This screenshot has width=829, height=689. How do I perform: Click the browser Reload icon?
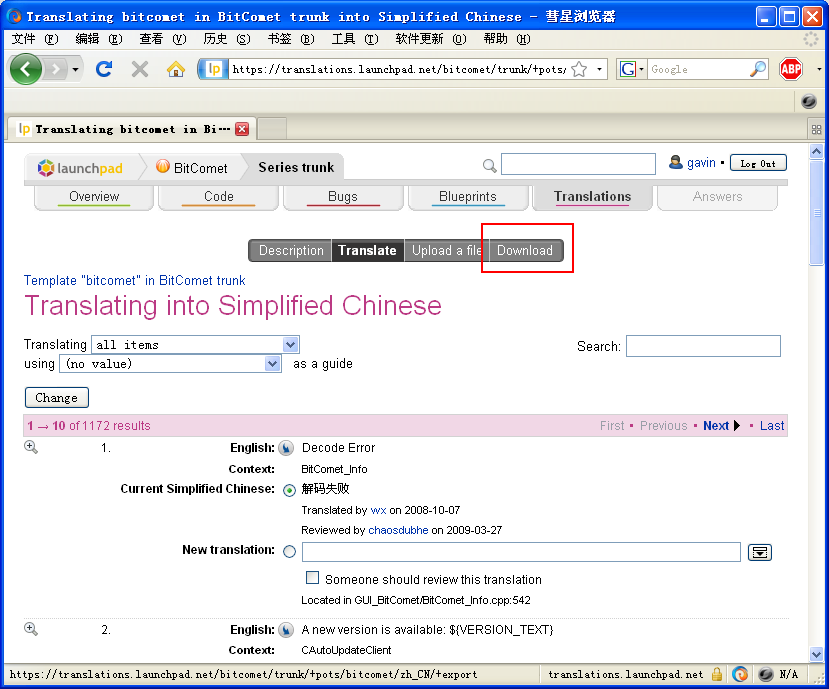coord(104,69)
